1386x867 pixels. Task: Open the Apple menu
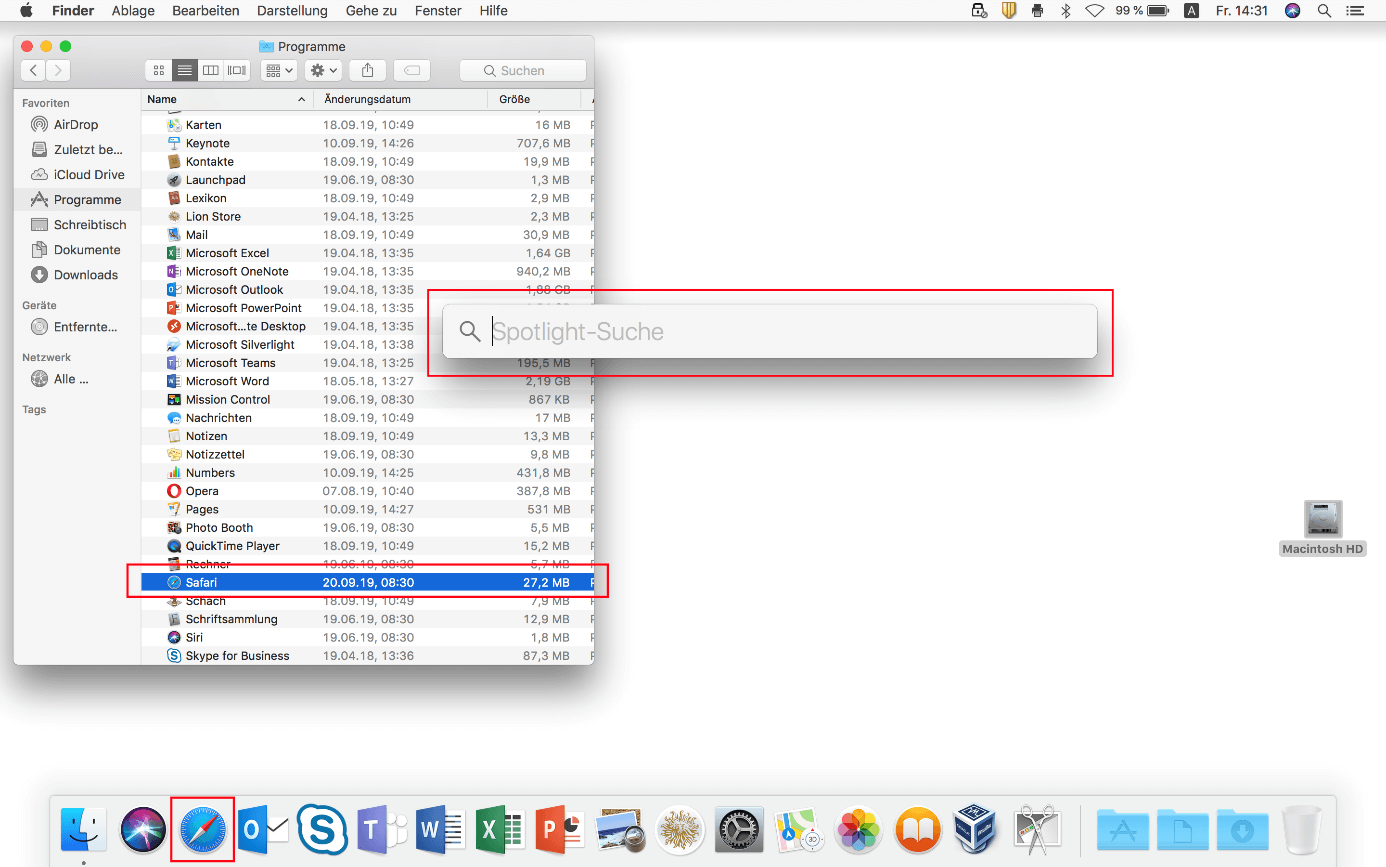click(x=27, y=11)
